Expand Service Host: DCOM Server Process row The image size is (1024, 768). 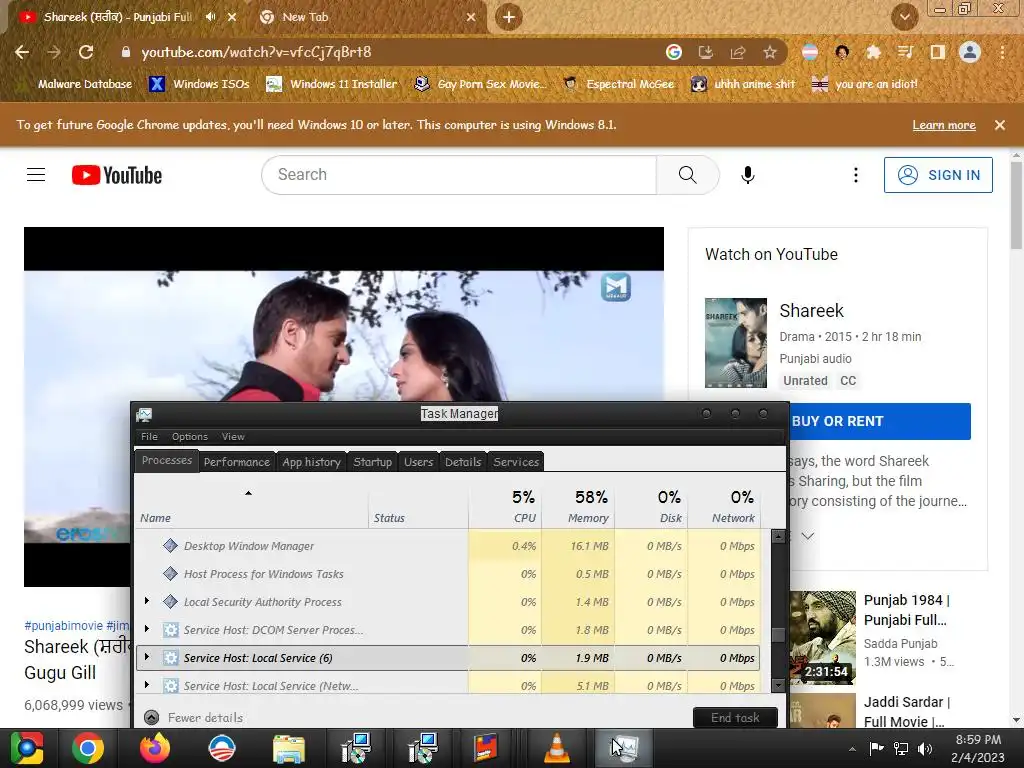click(146, 629)
